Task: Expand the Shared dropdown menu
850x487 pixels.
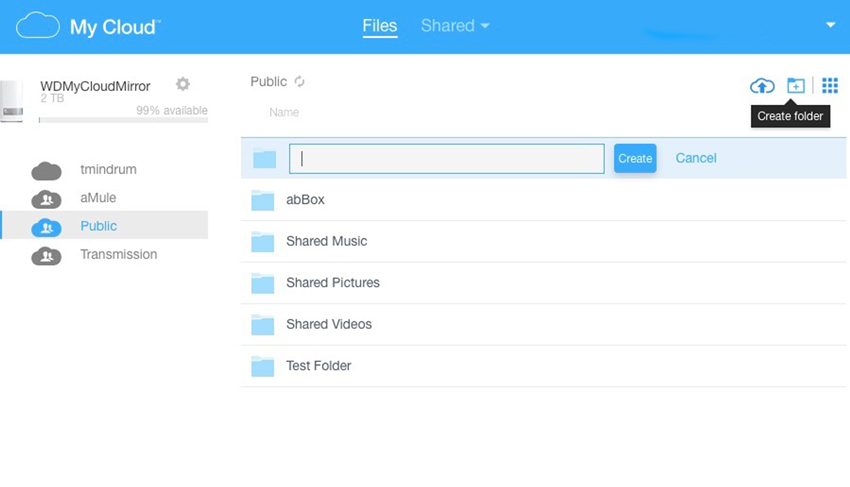Action: tap(455, 25)
